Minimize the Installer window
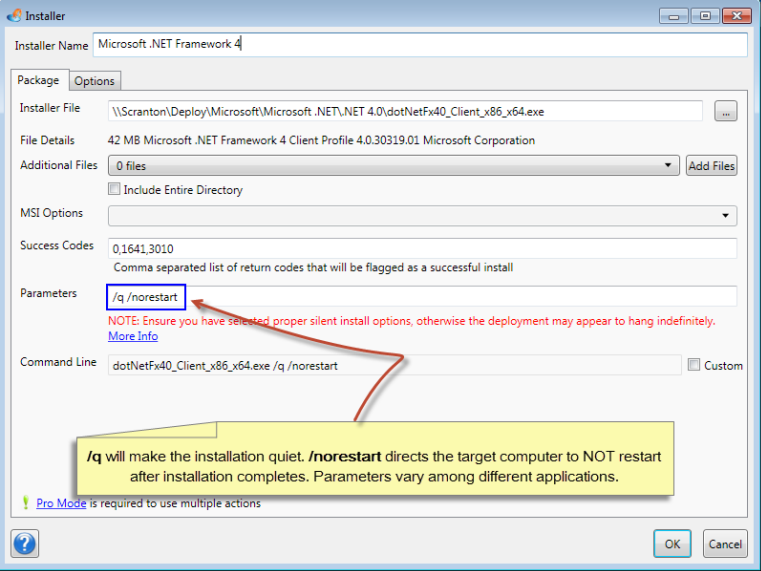Viewport: 761px width, 571px height. pyautogui.click(x=673, y=16)
